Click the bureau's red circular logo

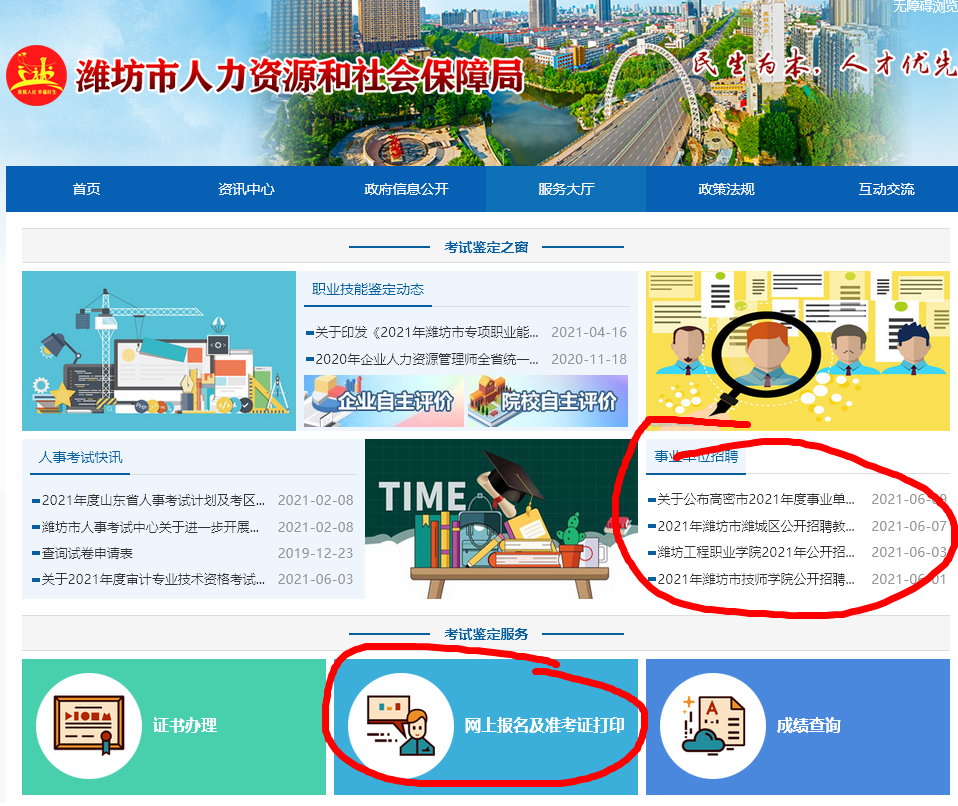[36, 75]
